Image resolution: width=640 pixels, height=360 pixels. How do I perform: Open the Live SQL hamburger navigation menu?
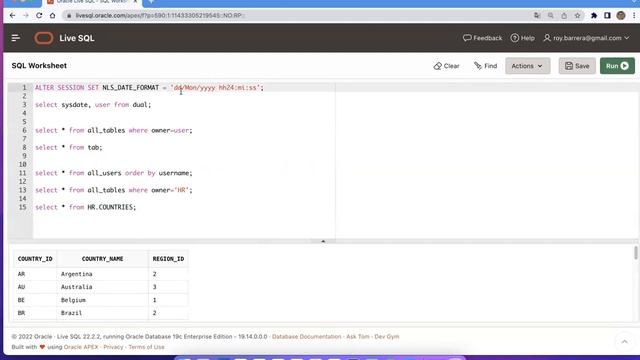[16, 38]
